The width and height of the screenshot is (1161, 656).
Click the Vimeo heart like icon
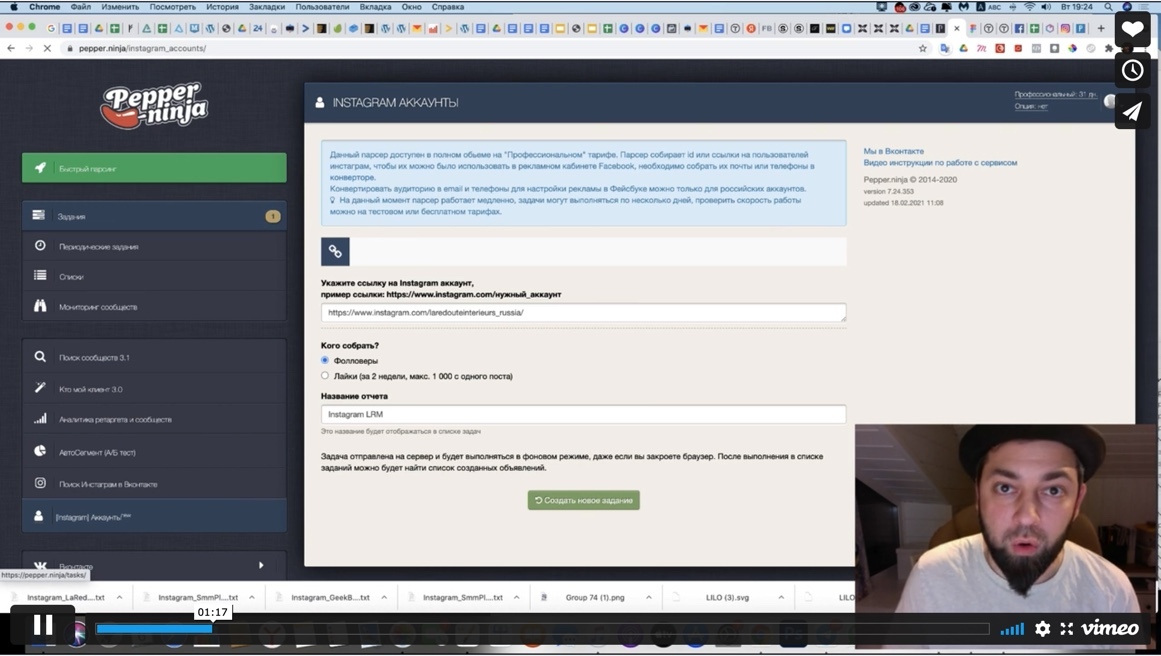pos(1132,30)
